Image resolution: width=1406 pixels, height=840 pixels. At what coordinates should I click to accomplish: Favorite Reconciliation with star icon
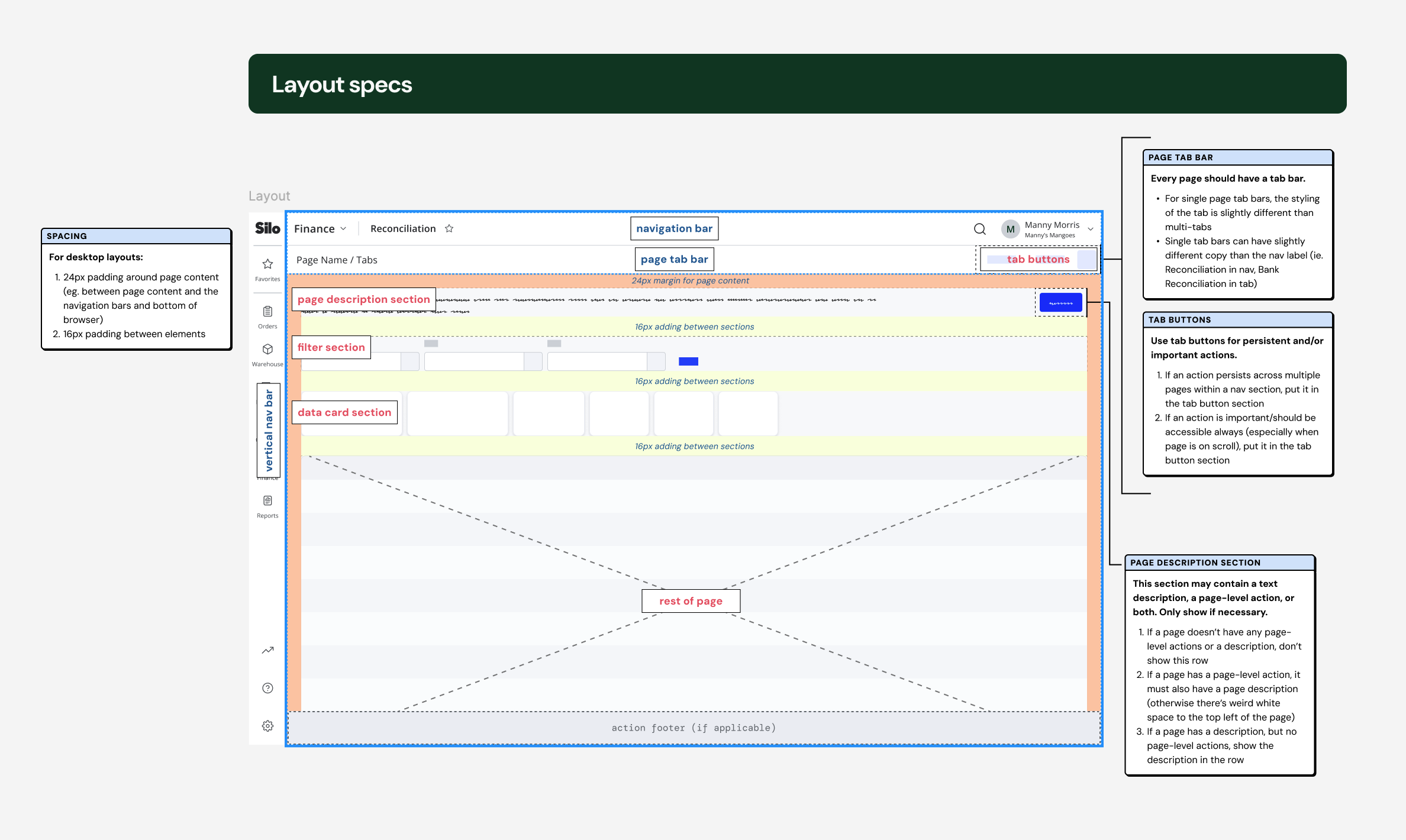coord(449,228)
